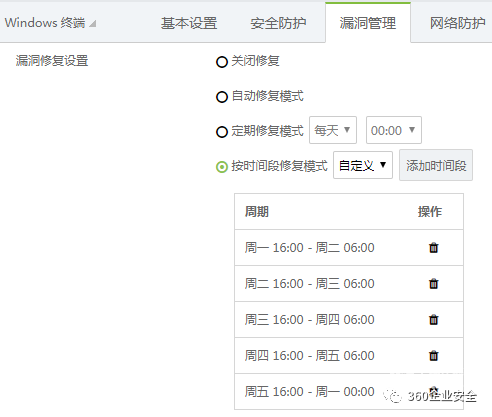Click the 周期 column header
The width and height of the screenshot is (492, 417).
pos(257,212)
